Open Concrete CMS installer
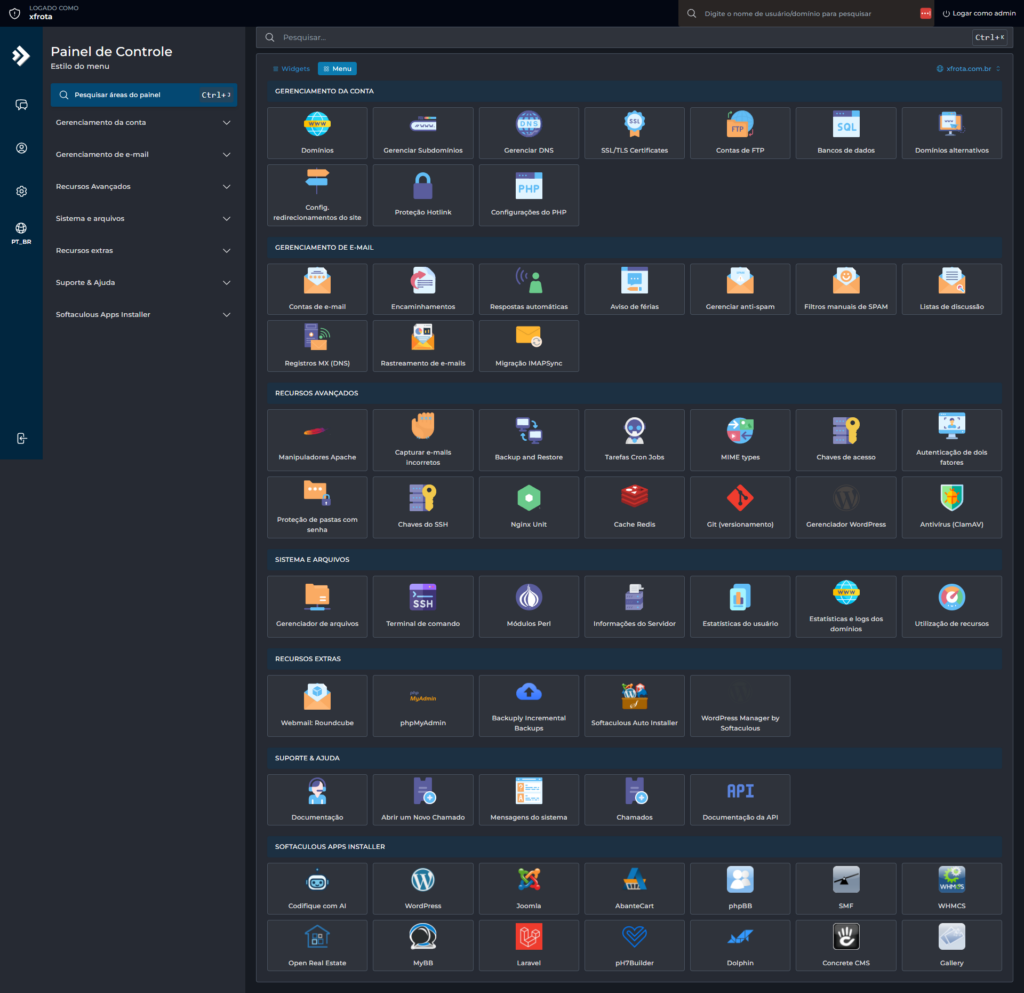 coord(846,945)
